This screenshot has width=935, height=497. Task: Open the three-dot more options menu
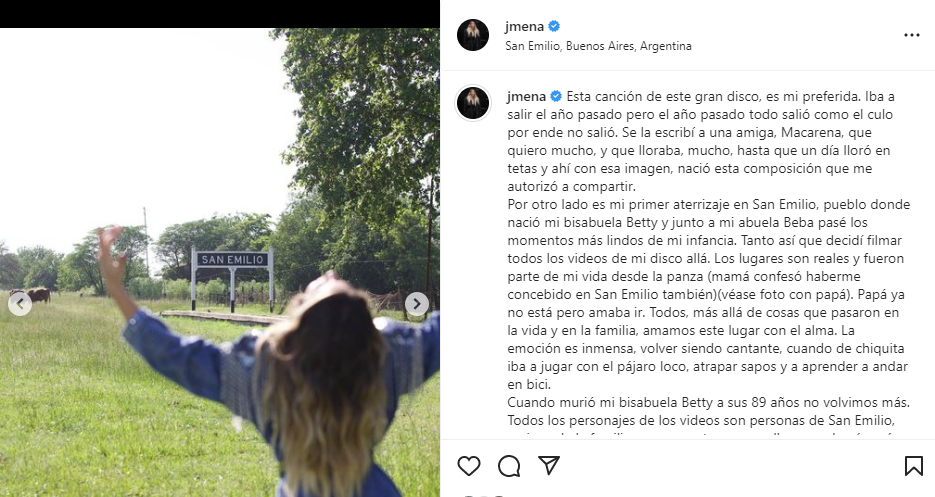pyautogui.click(x=911, y=35)
